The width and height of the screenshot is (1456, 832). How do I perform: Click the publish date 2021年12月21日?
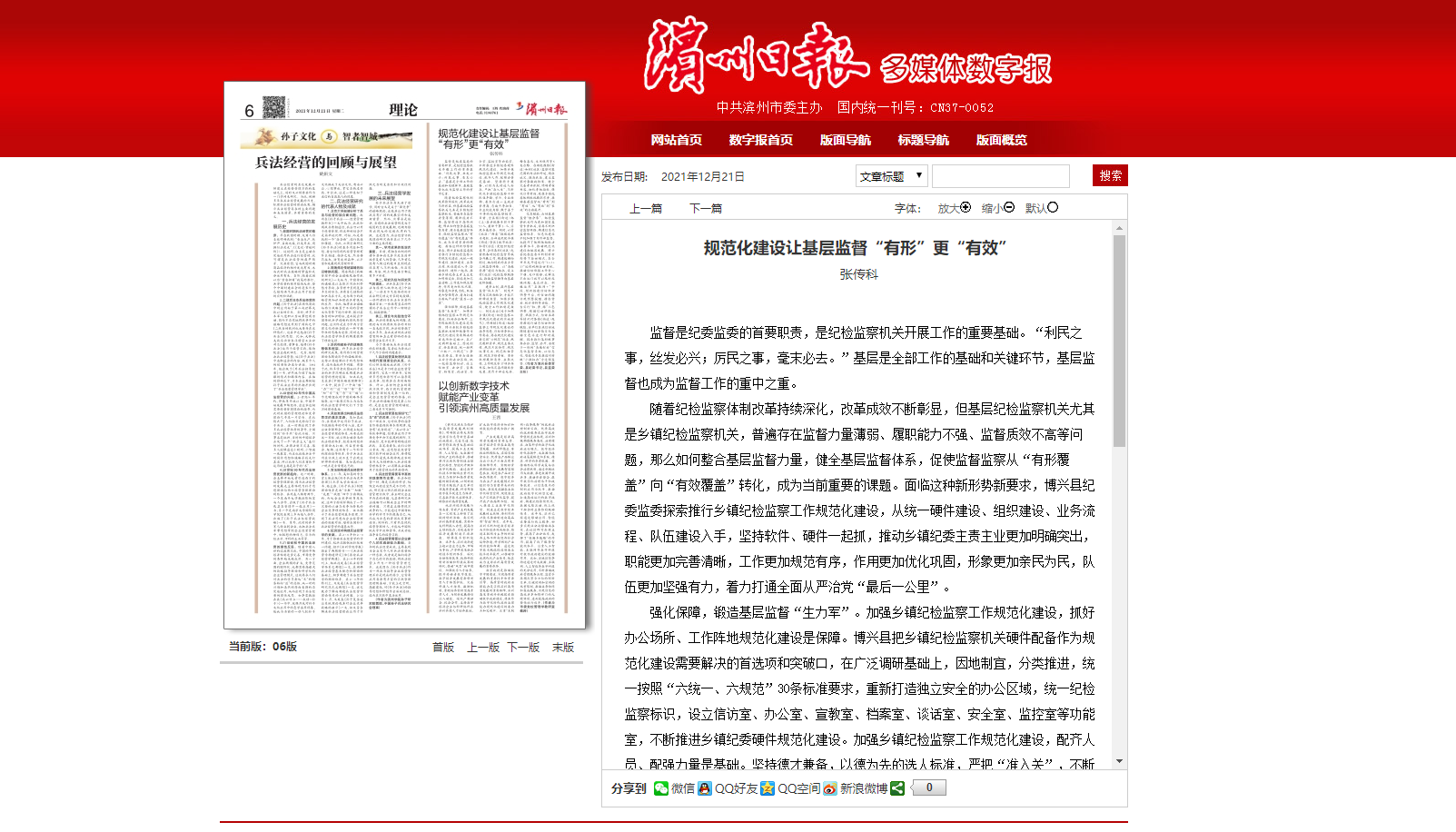[703, 176]
